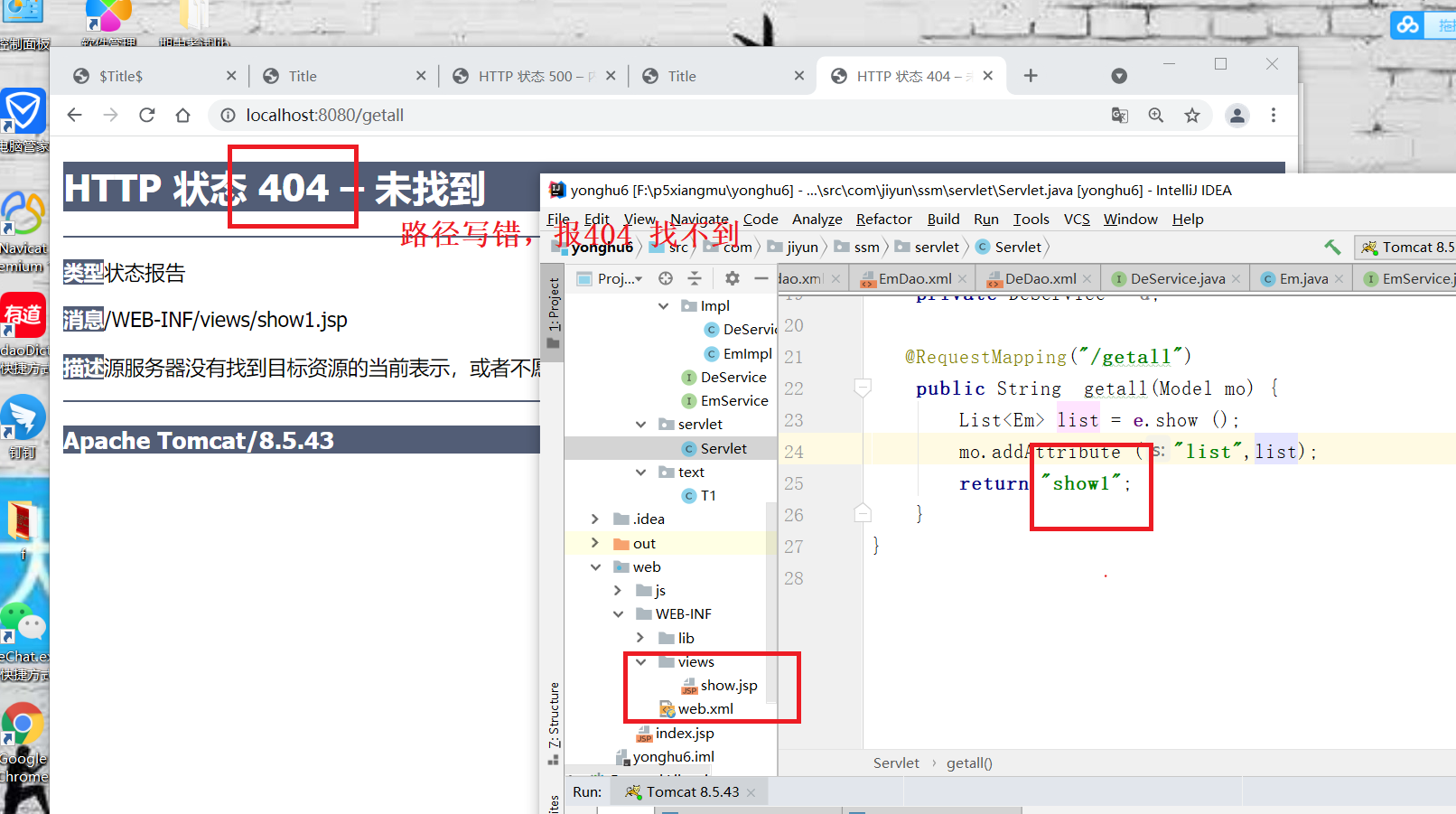The image size is (1456, 814).
Task: Close the $Title$ browser tab
Action: tap(231, 76)
